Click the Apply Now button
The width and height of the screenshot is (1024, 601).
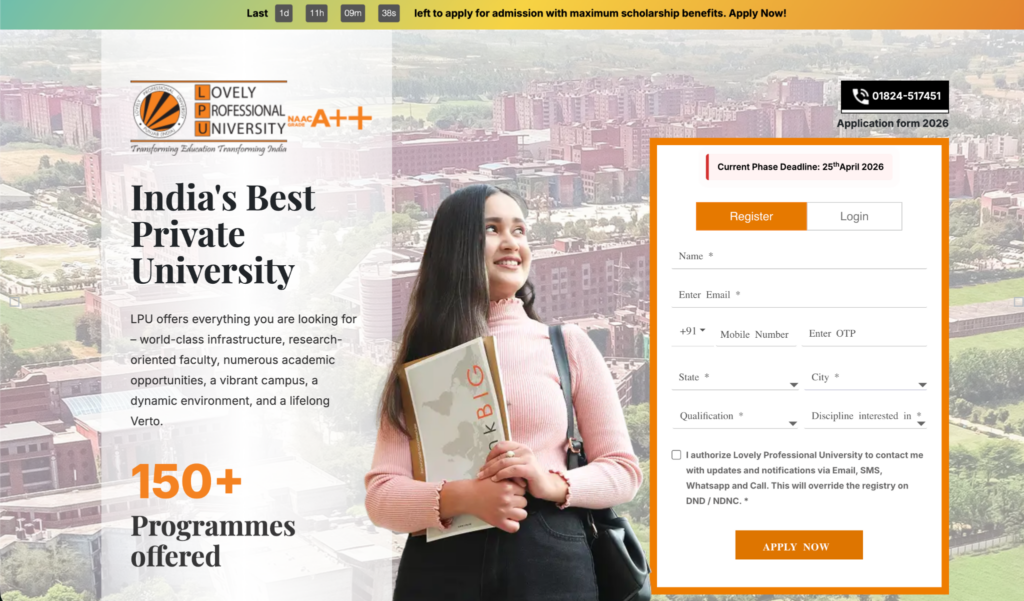(799, 545)
